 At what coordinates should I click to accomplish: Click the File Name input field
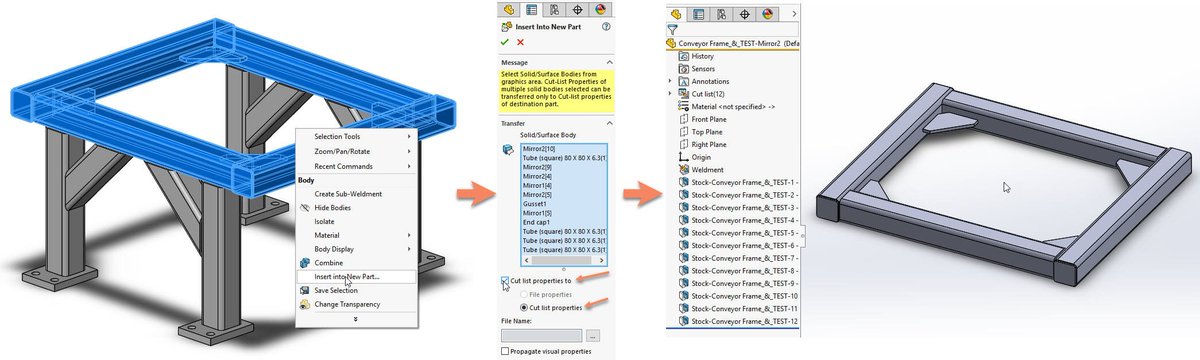[541, 335]
